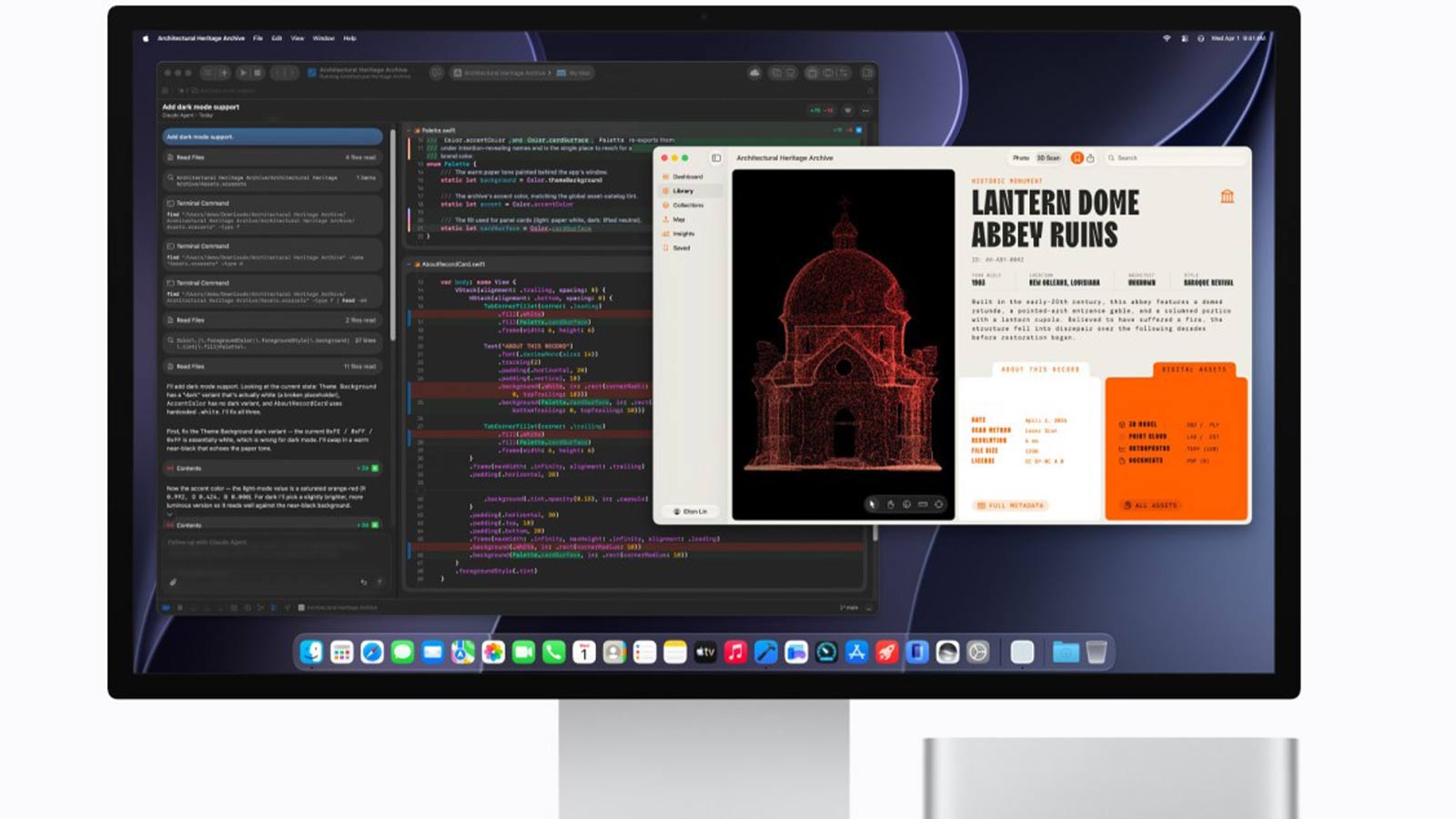
Task: Open Calendar from the Dock
Action: pyautogui.click(x=584, y=652)
